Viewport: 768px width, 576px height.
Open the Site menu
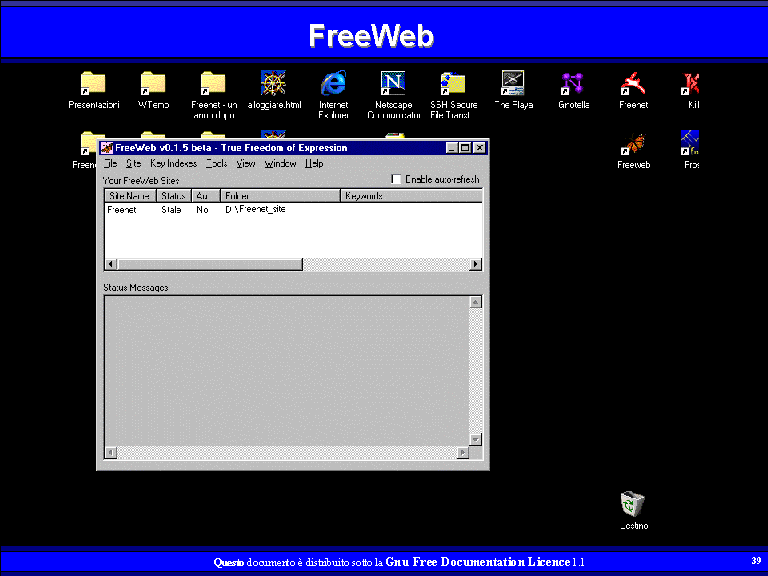[x=133, y=164]
